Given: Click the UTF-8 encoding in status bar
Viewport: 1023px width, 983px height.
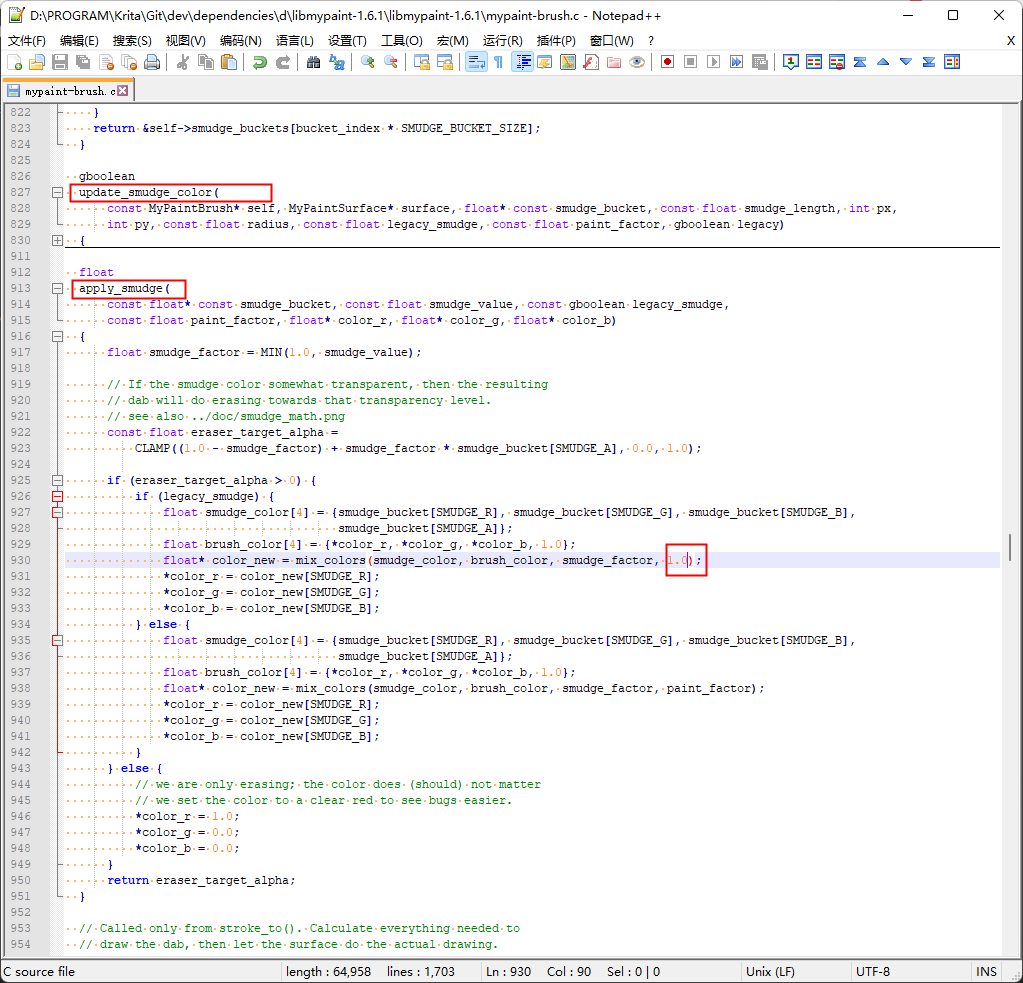Looking at the screenshot, I should pos(872,971).
